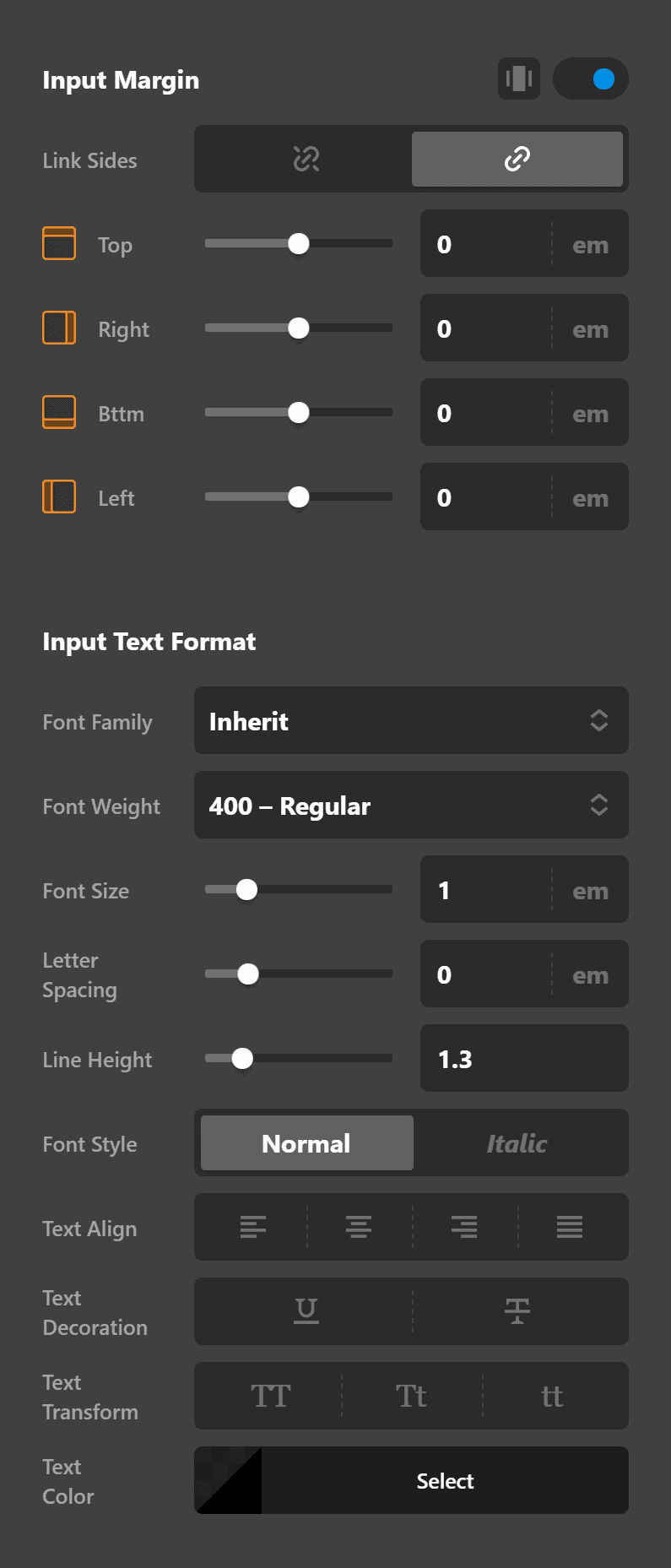
Task: Open the Font Family dropdown
Action: coord(411,720)
